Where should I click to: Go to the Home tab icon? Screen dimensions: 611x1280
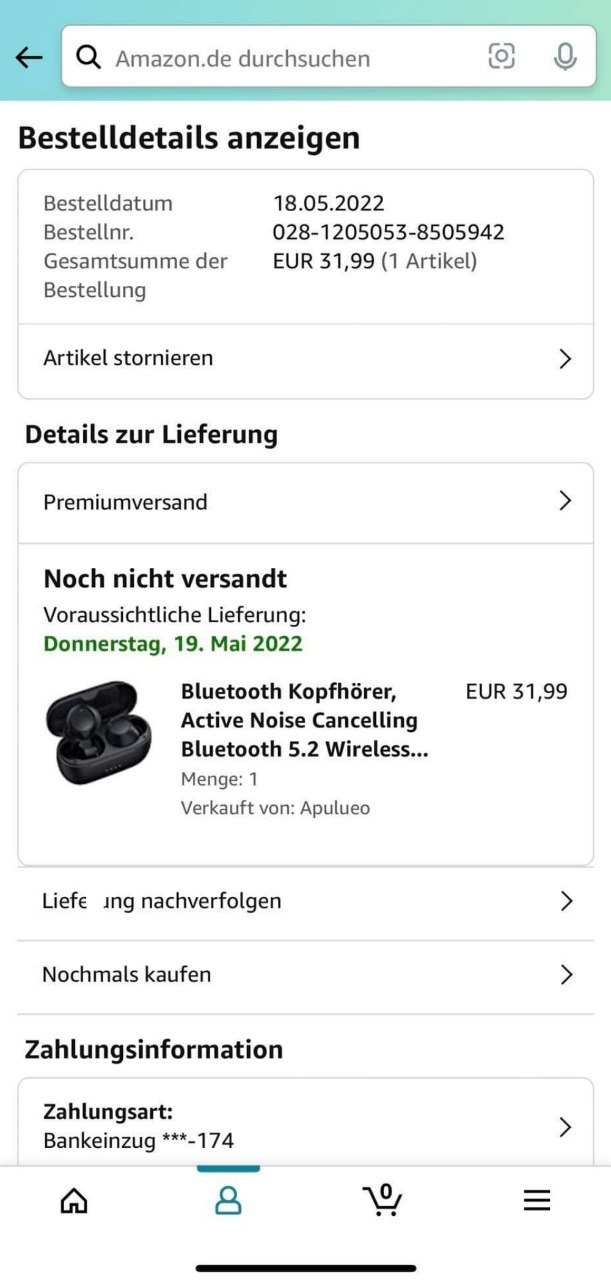74,1200
